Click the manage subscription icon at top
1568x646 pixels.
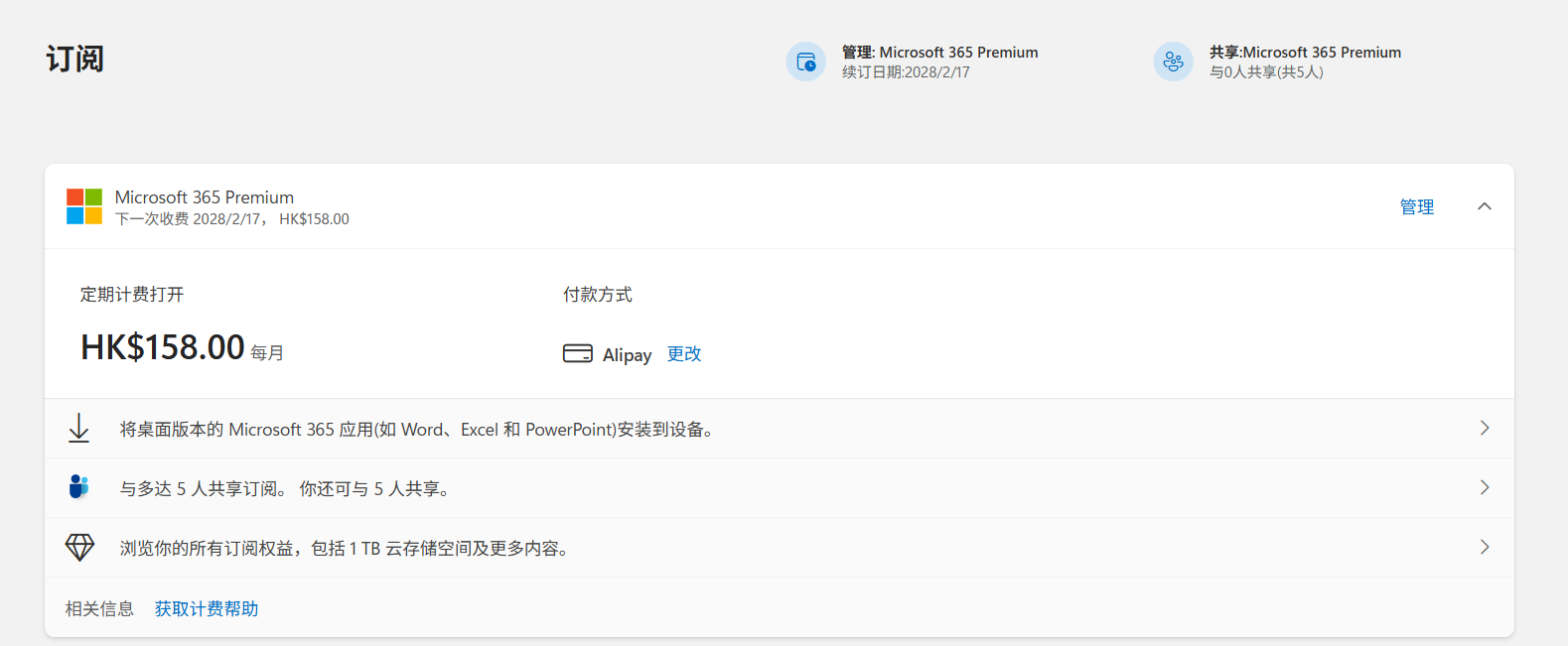(x=805, y=62)
